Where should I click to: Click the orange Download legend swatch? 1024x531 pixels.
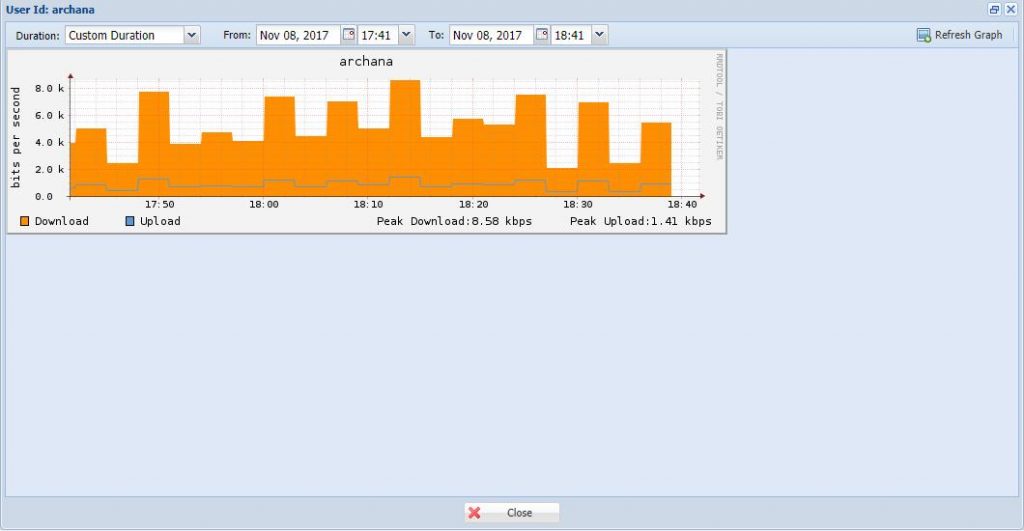click(x=25, y=221)
